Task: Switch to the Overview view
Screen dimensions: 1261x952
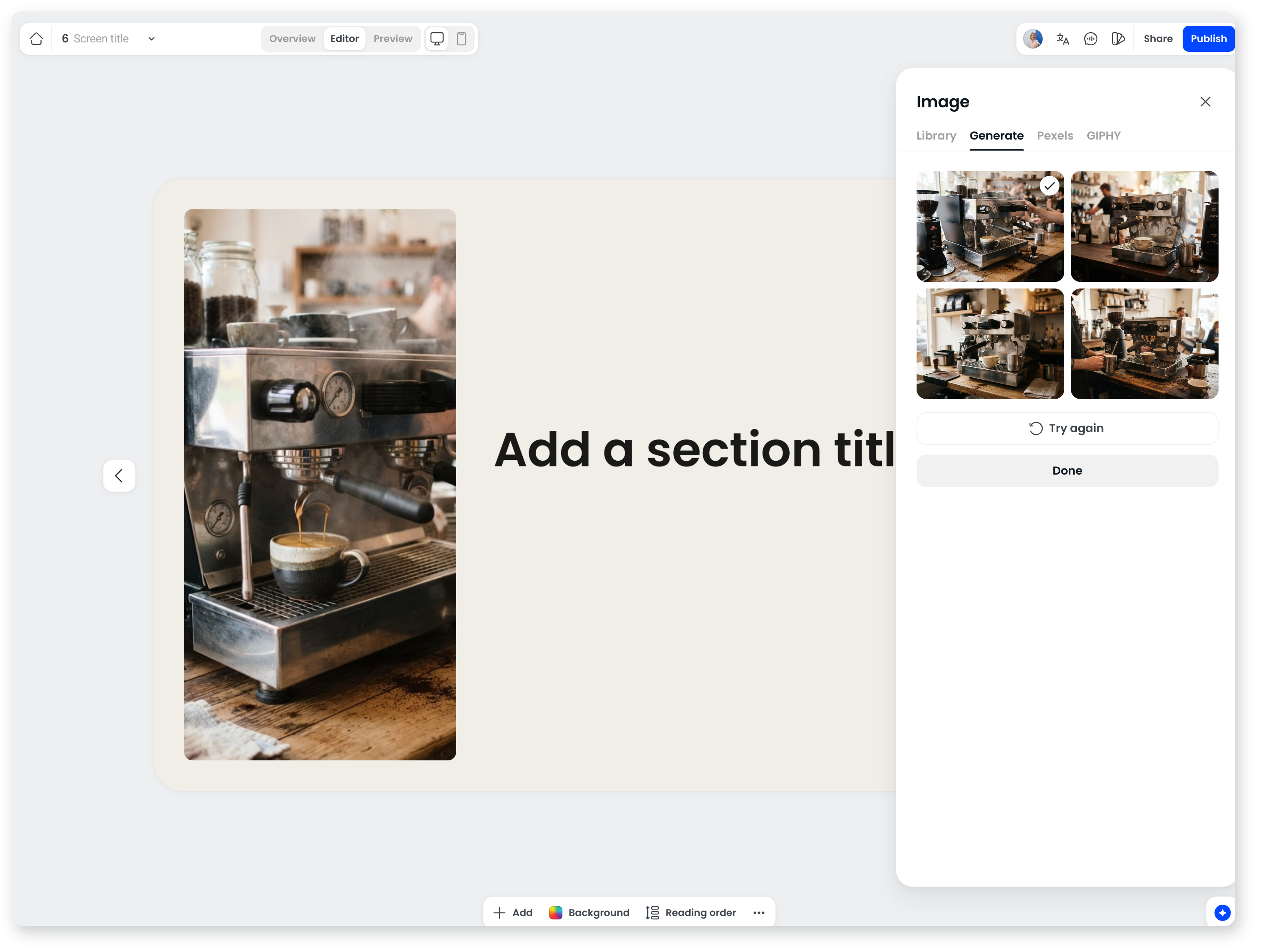Action: [x=293, y=39]
